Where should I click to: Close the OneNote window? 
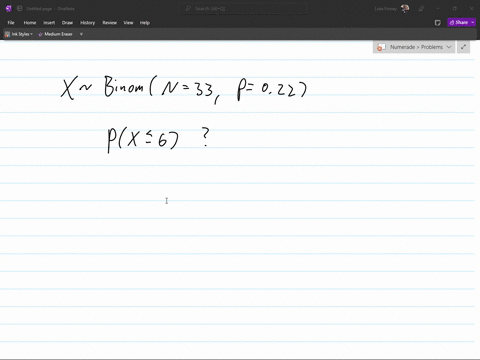point(471,9)
